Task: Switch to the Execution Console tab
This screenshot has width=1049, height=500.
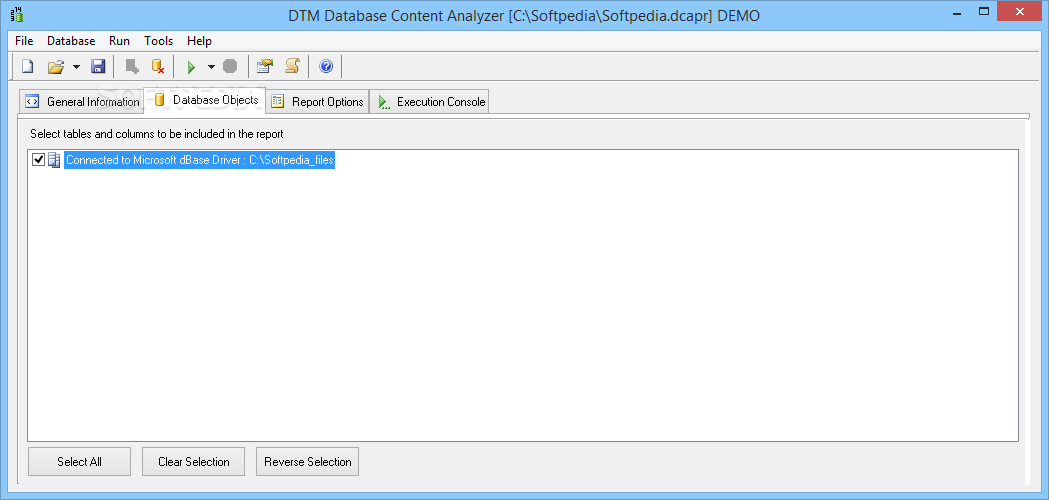Action: pyautogui.click(x=429, y=102)
